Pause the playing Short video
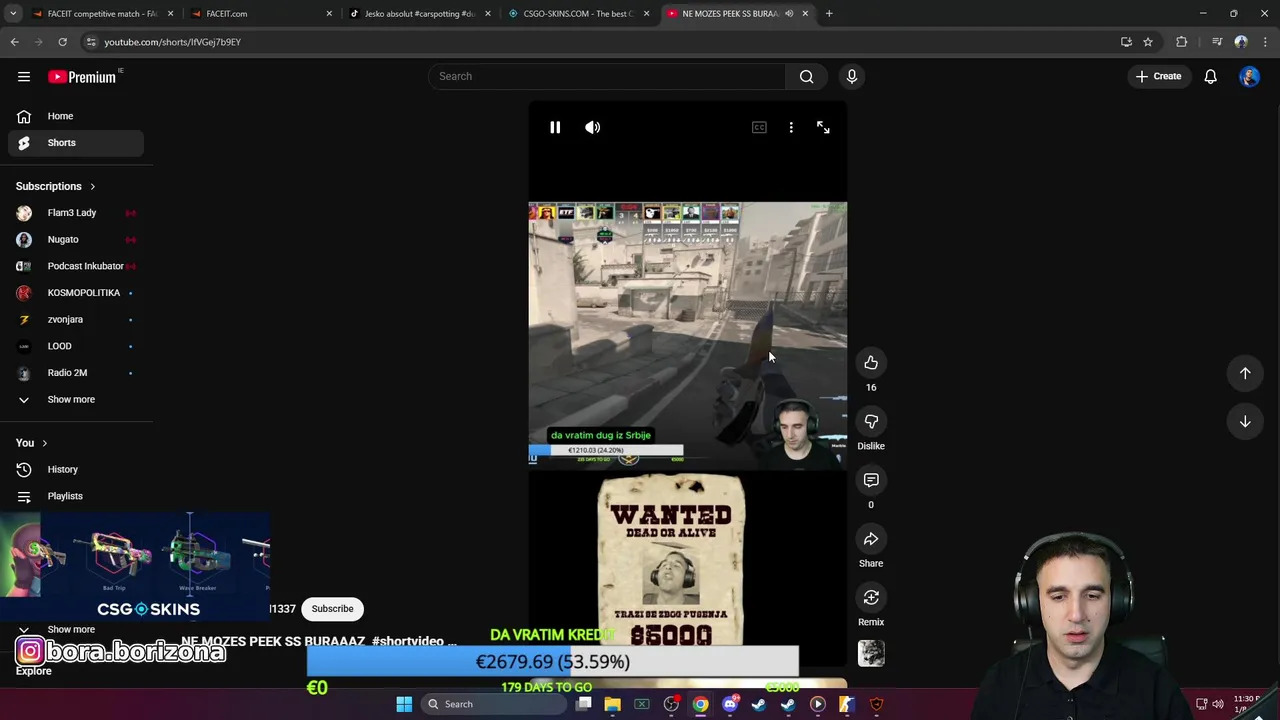Screen dimensions: 1280x720 tap(555, 127)
